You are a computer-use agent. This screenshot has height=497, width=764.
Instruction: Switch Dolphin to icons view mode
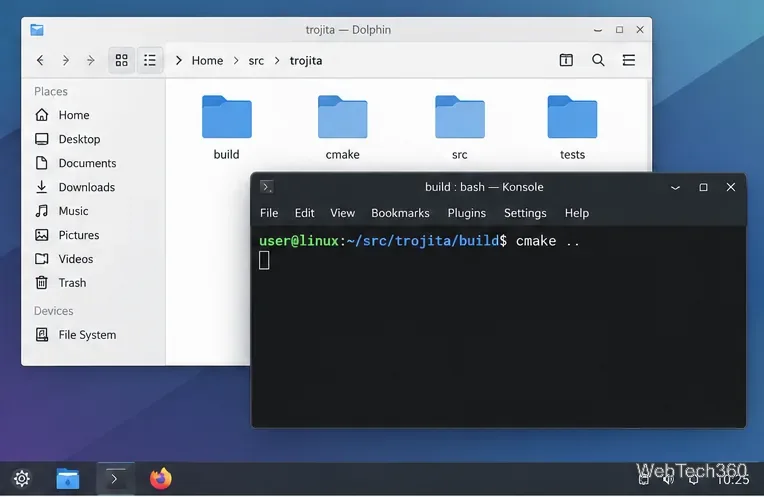(121, 60)
